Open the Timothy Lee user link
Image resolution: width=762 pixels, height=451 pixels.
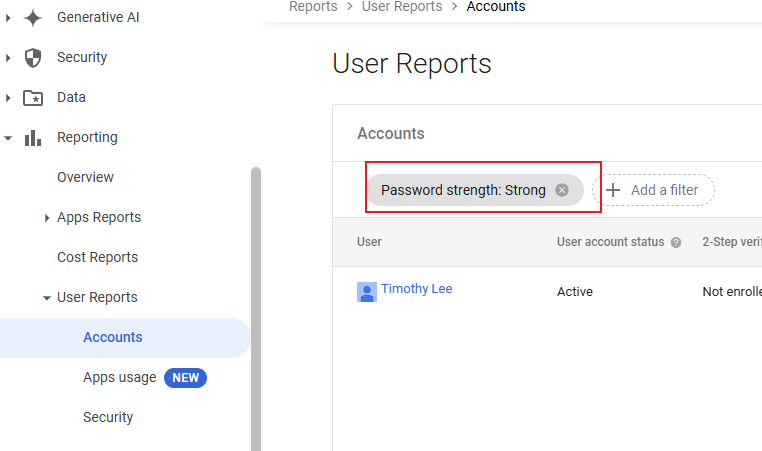(416, 289)
